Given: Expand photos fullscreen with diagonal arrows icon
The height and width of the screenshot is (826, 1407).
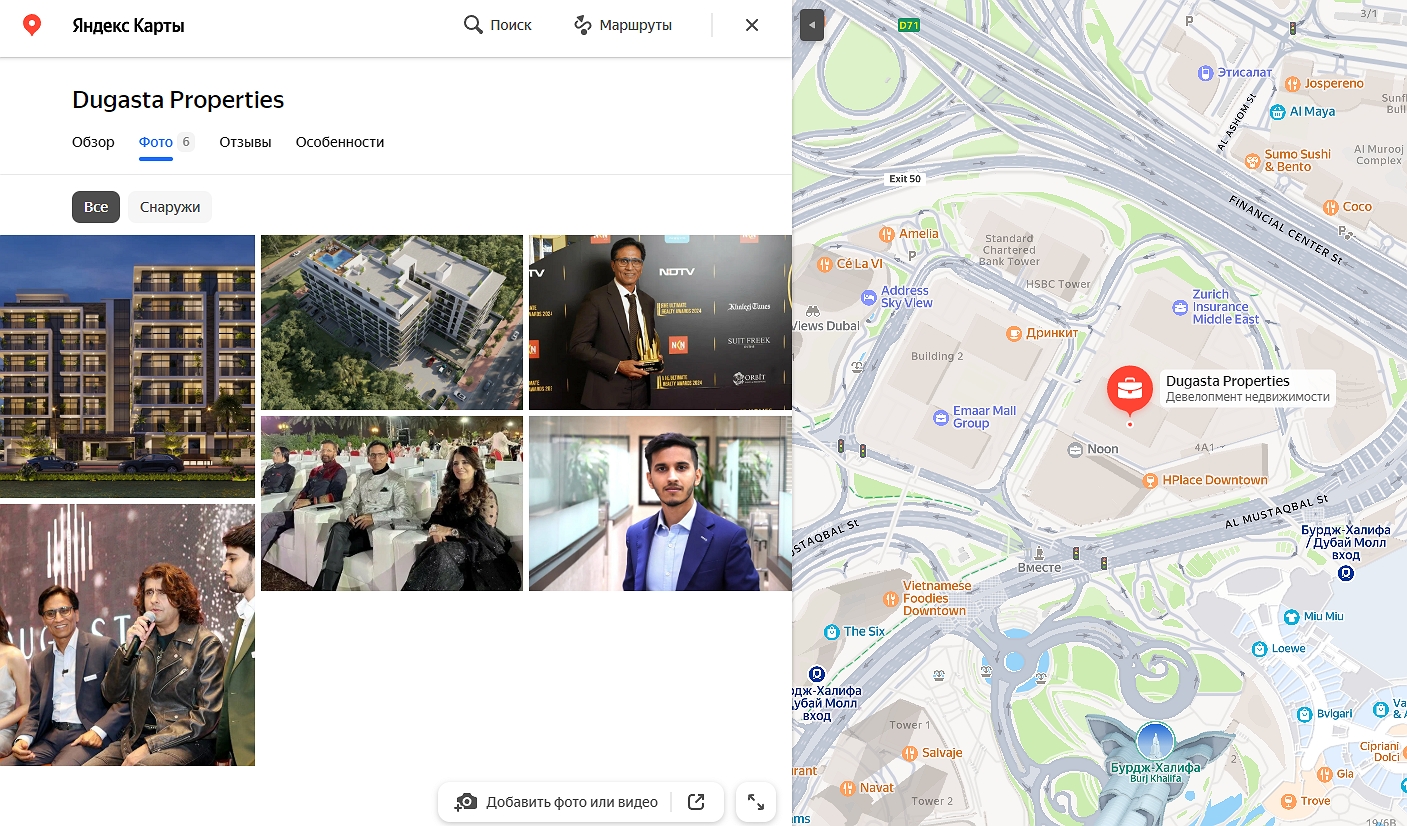Looking at the screenshot, I should tap(755, 801).
